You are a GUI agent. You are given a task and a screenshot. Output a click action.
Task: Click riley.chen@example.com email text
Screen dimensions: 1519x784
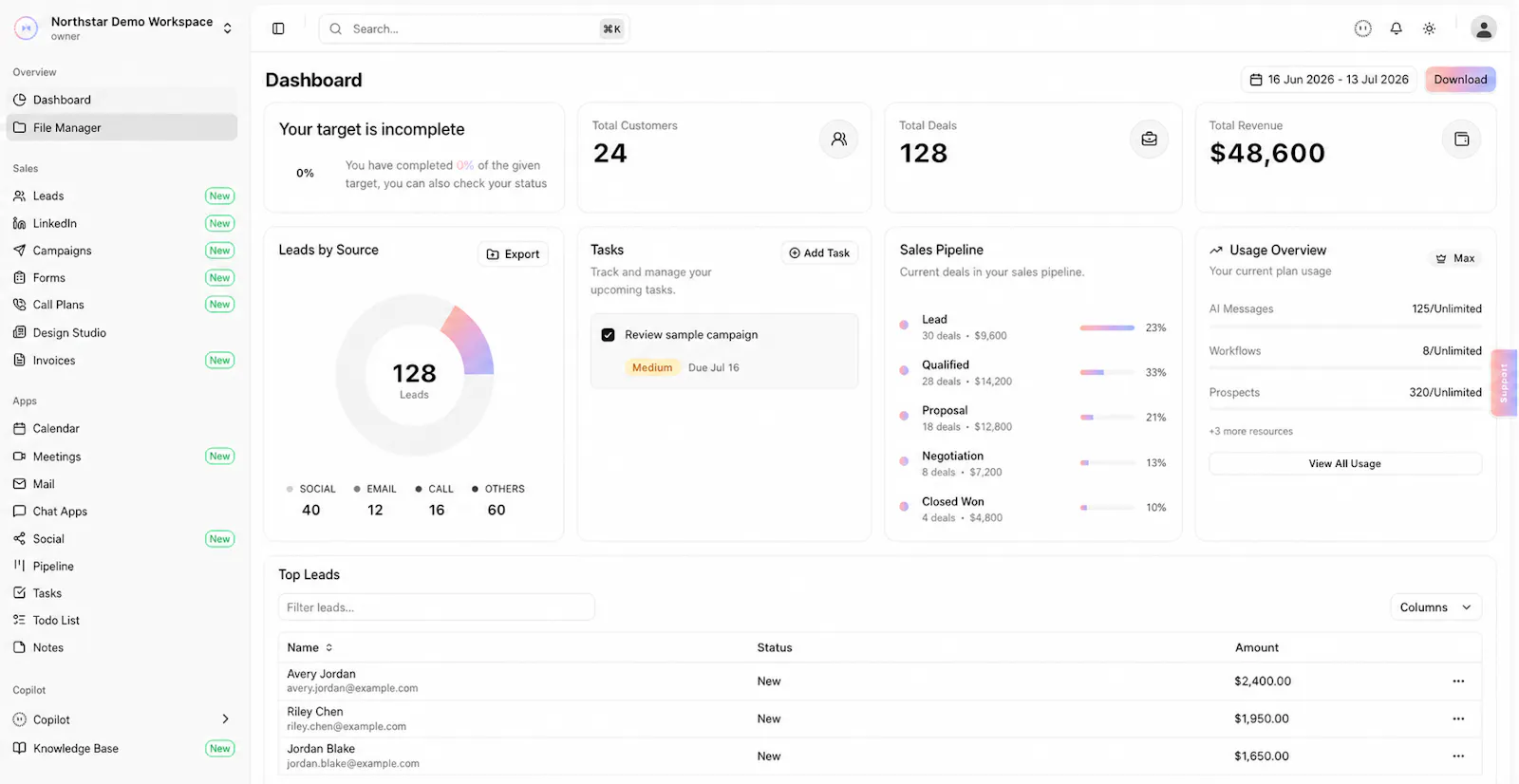pyautogui.click(x=347, y=726)
